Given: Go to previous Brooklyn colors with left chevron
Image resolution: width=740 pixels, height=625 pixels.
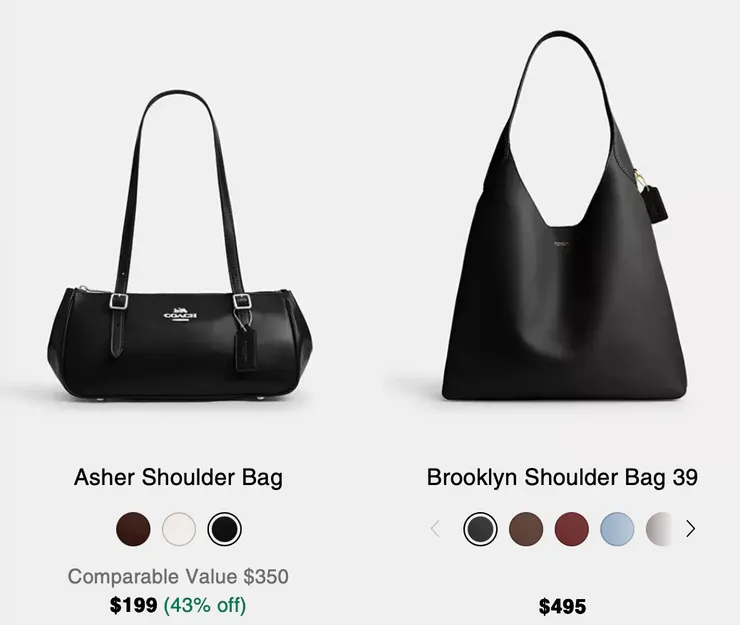Looking at the screenshot, I should pyautogui.click(x=435, y=529).
